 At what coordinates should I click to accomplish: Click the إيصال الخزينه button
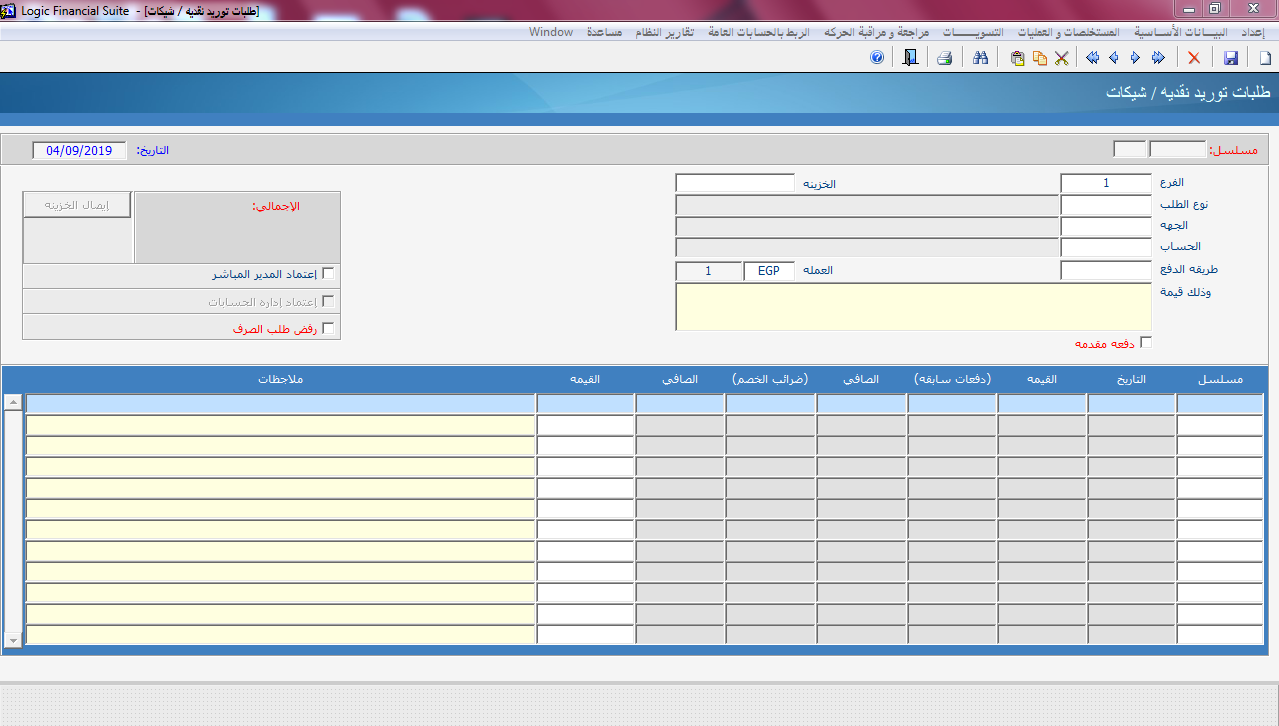pos(78,206)
